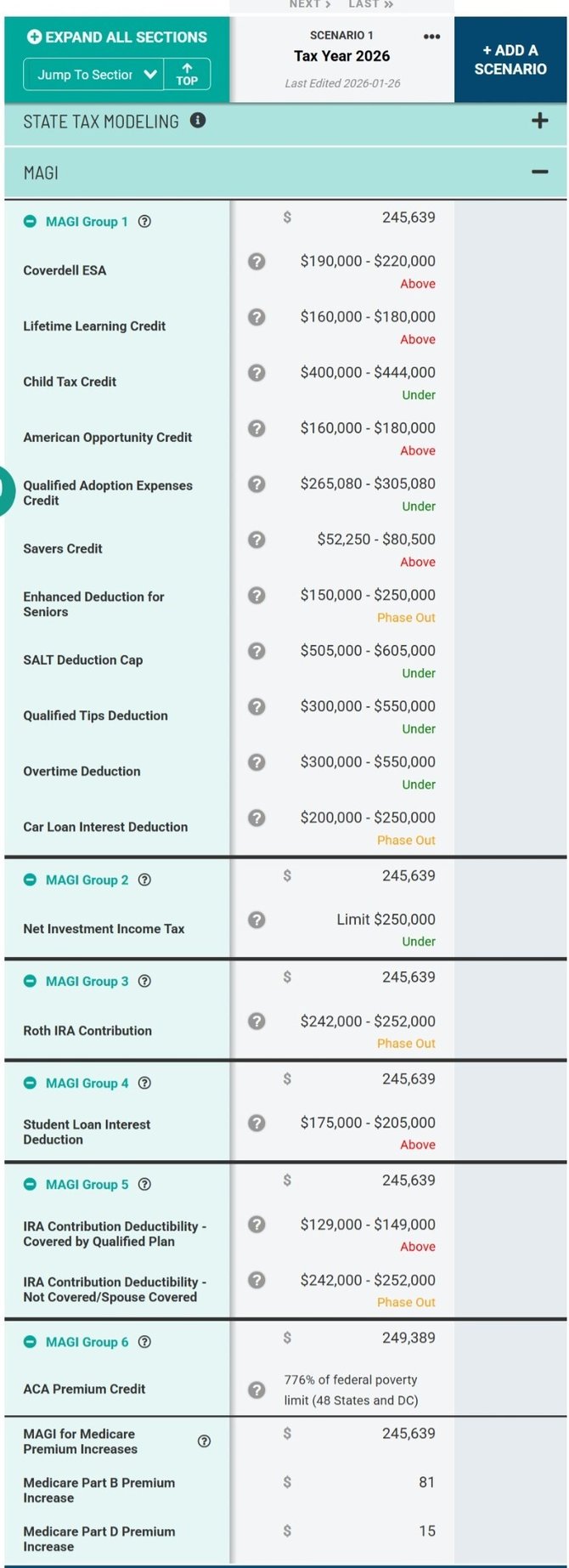The height and width of the screenshot is (1568, 569).
Task: Open help for ACA Premium Credit
Action: (x=256, y=1390)
